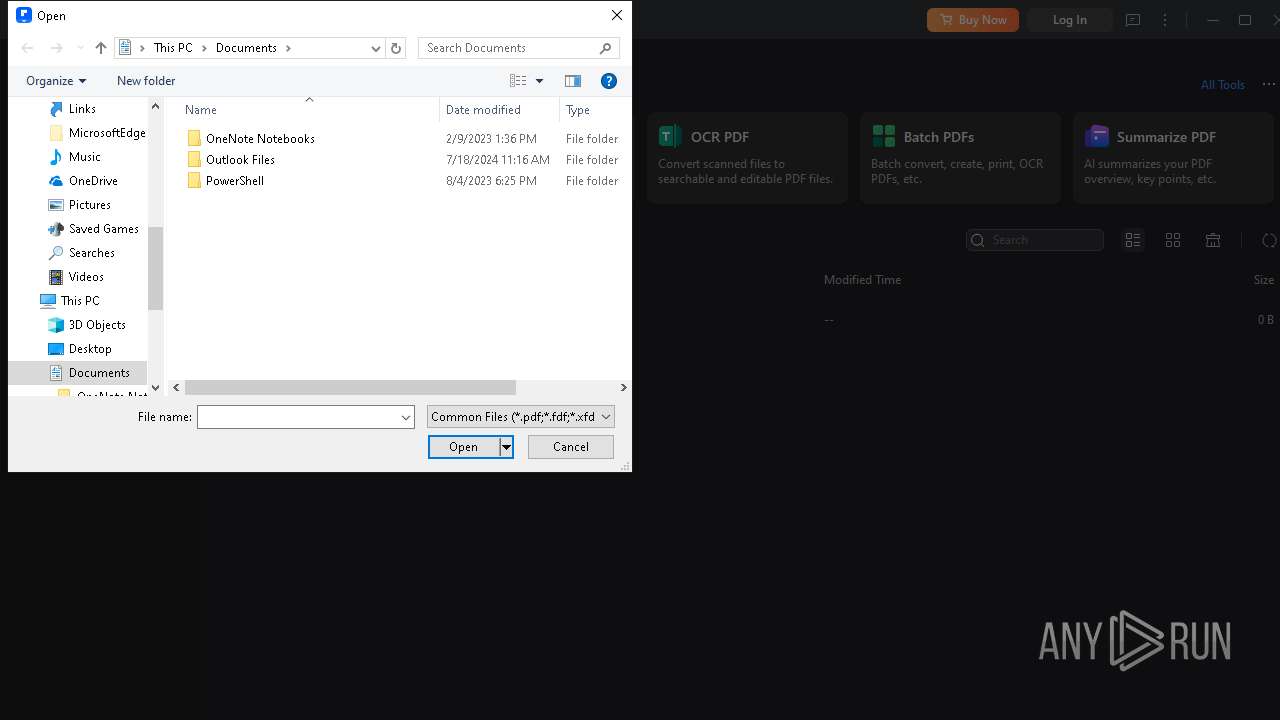
Task: Toggle the preview pane
Action: point(573,81)
